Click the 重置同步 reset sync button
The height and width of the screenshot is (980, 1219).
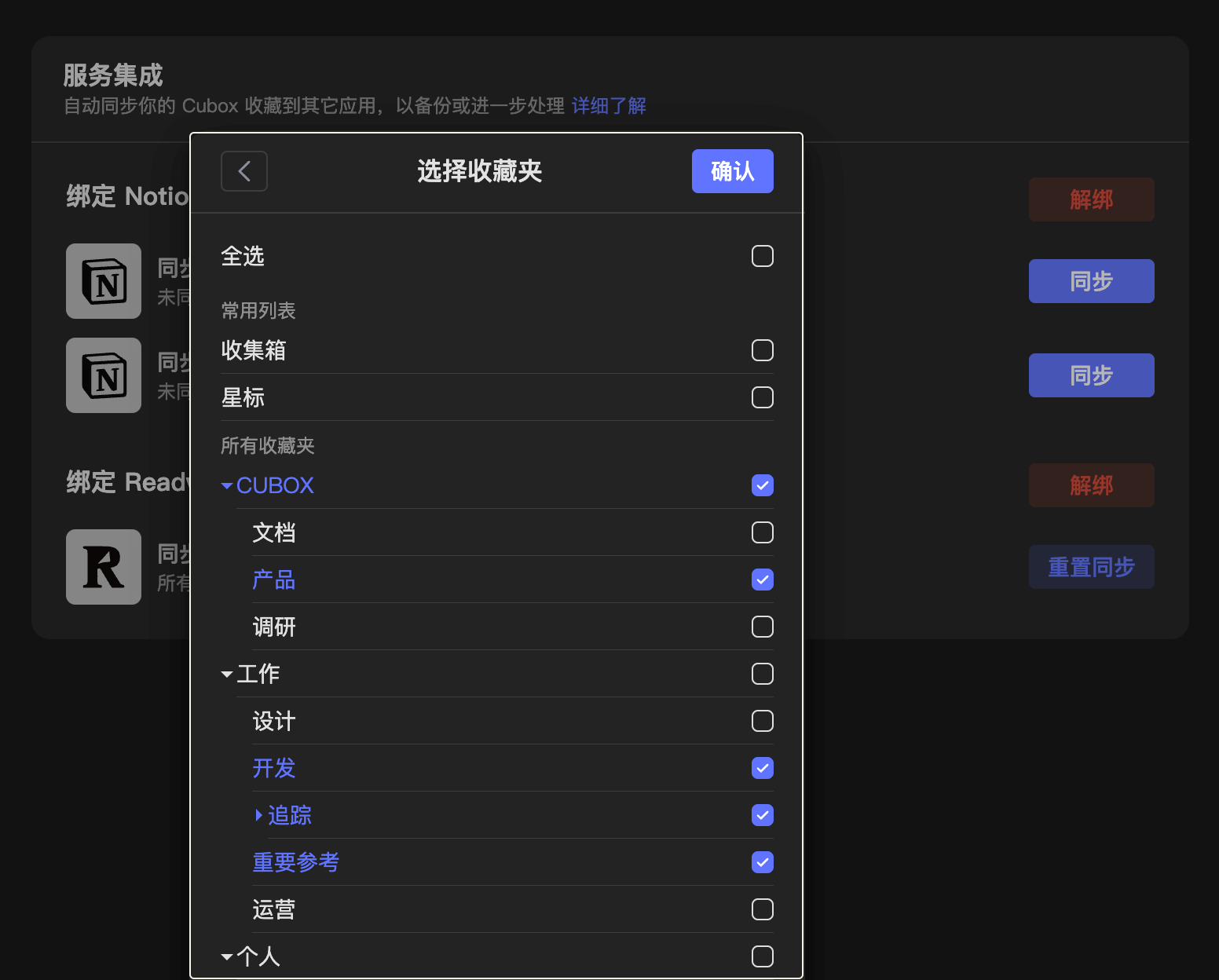point(1091,567)
